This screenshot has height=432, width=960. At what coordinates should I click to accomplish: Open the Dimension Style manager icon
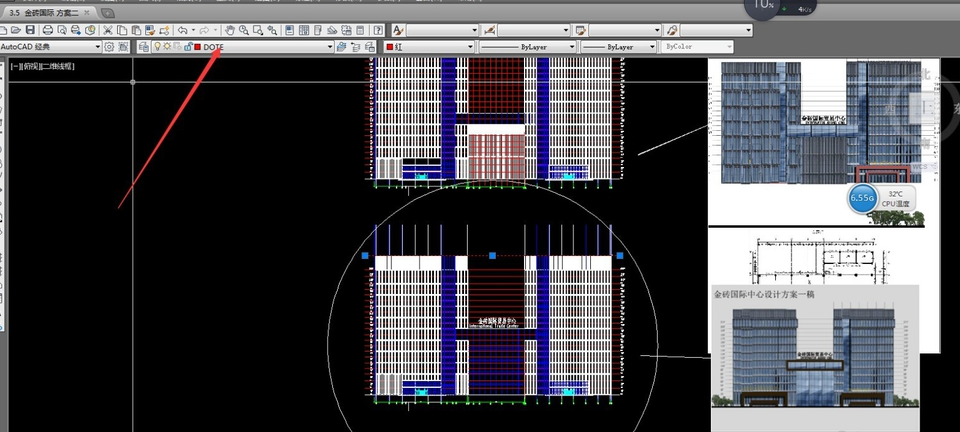[489, 30]
